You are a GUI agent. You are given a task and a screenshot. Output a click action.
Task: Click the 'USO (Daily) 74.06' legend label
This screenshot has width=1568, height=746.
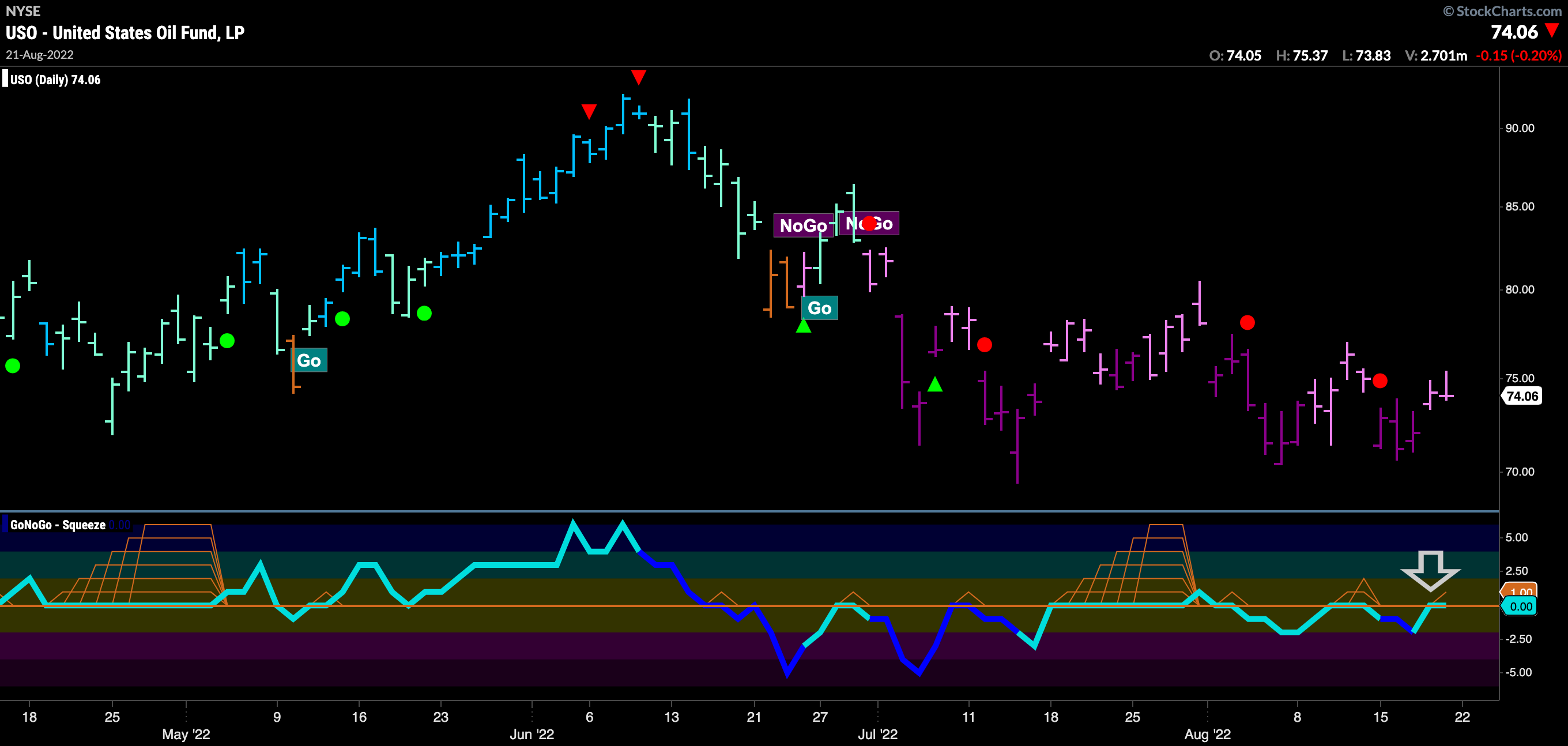(55, 80)
